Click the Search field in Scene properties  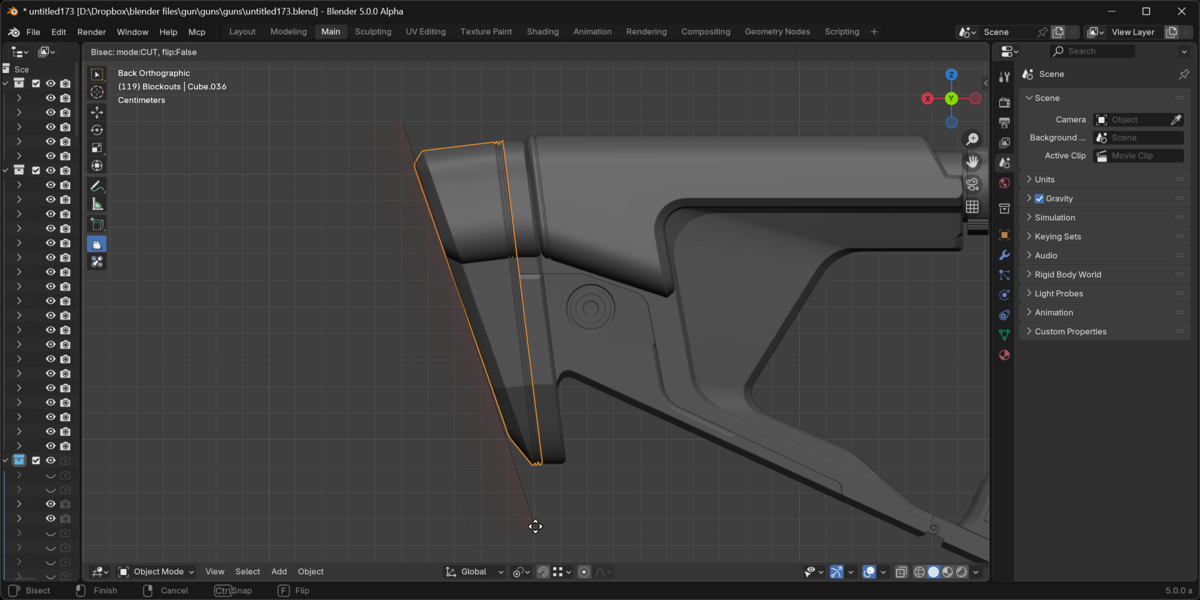(1090, 50)
